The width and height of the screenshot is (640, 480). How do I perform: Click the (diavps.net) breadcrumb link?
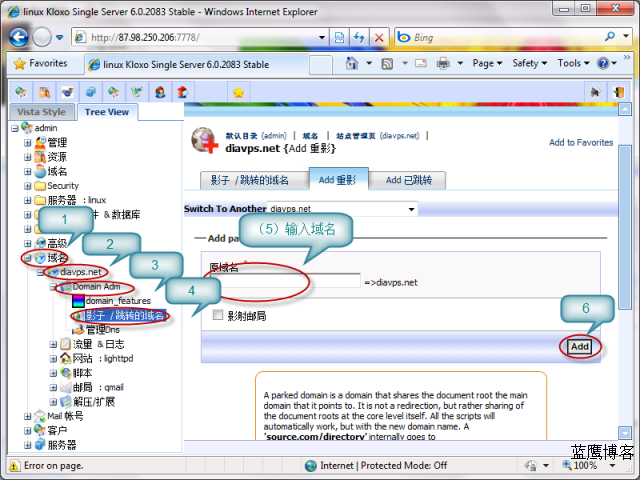click(x=399, y=136)
